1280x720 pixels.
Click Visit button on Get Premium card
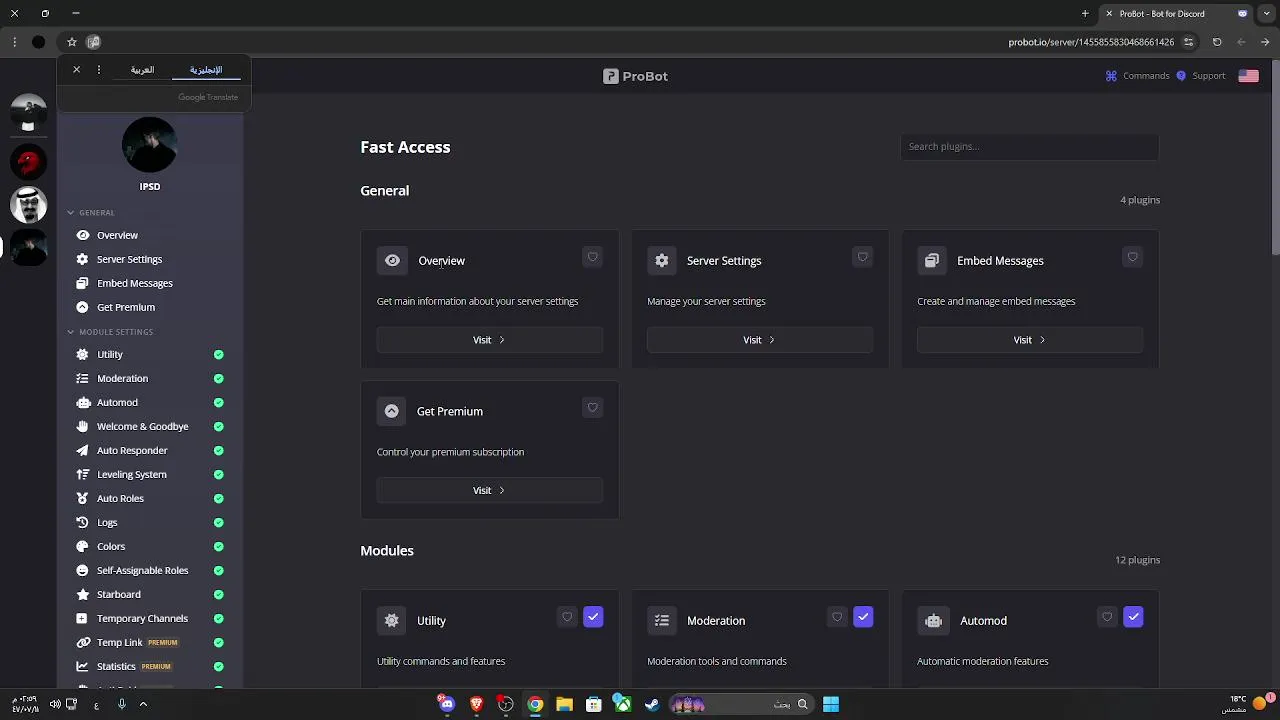(489, 490)
